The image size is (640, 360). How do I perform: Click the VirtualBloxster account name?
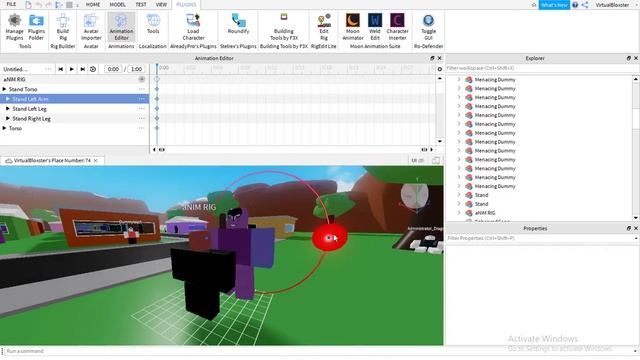tap(612, 5)
